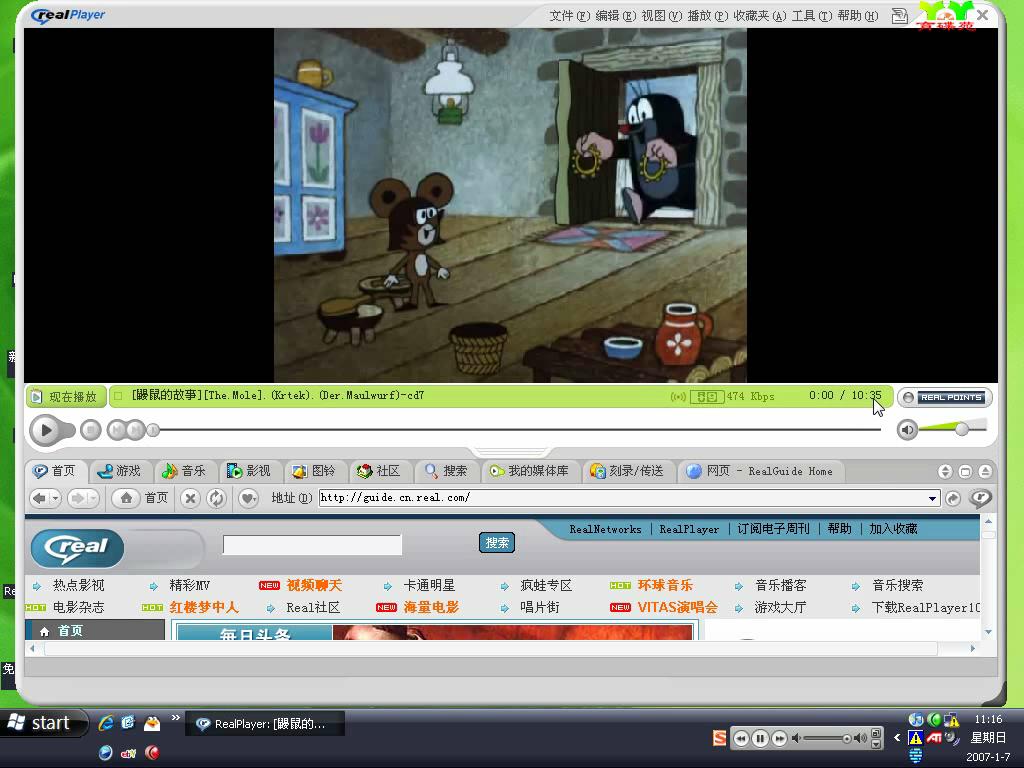The width and height of the screenshot is (1024, 768).
Task: Open the VITAS演唱会 link
Action: tap(677, 607)
